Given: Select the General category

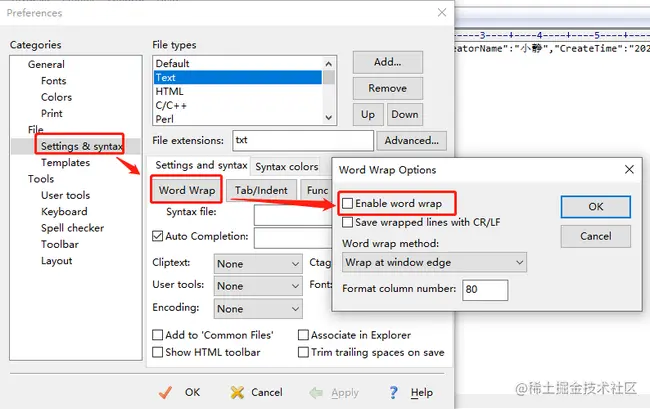Looking at the screenshot, I should pos(46,64).
